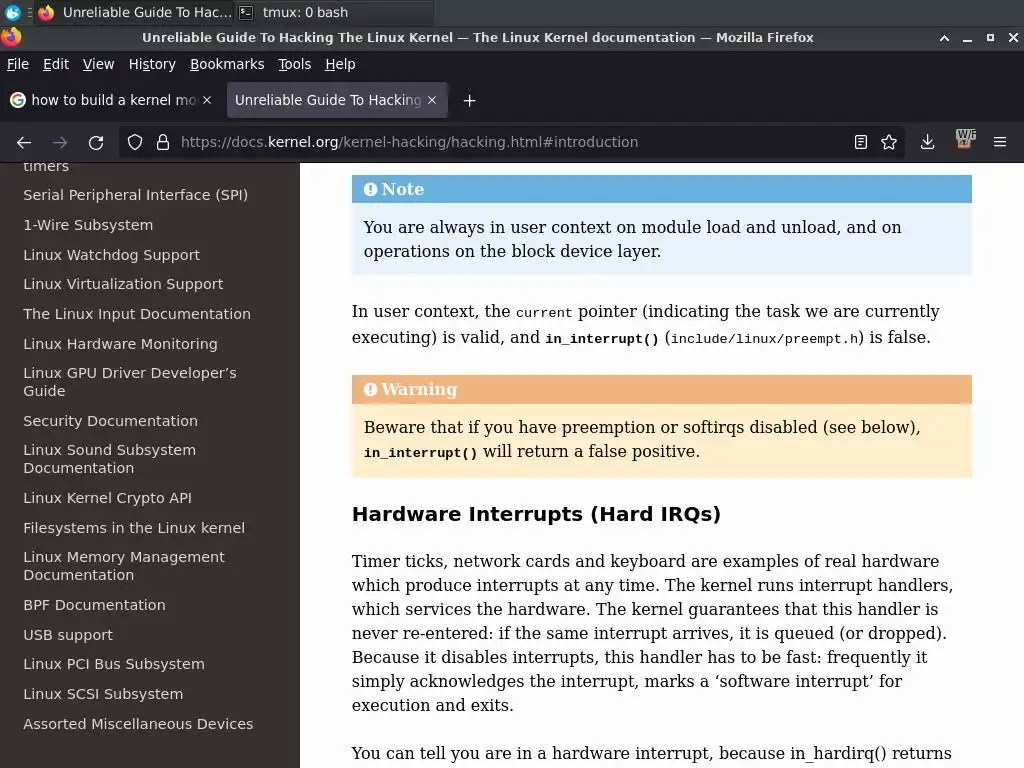Go to BPF Documentation in sidebar
1024x768 pixels.
pos(95,605)
